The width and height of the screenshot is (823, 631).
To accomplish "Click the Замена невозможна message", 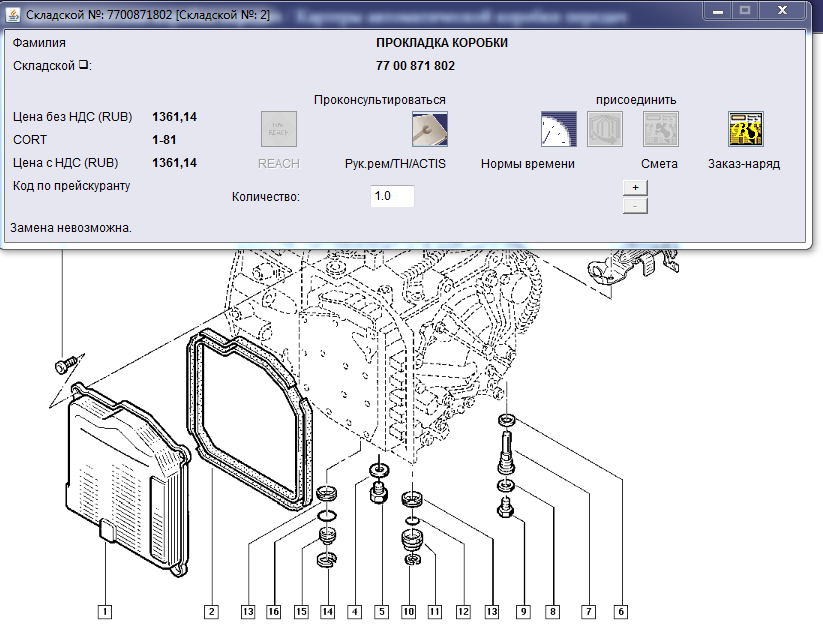I will click(71, 228).
